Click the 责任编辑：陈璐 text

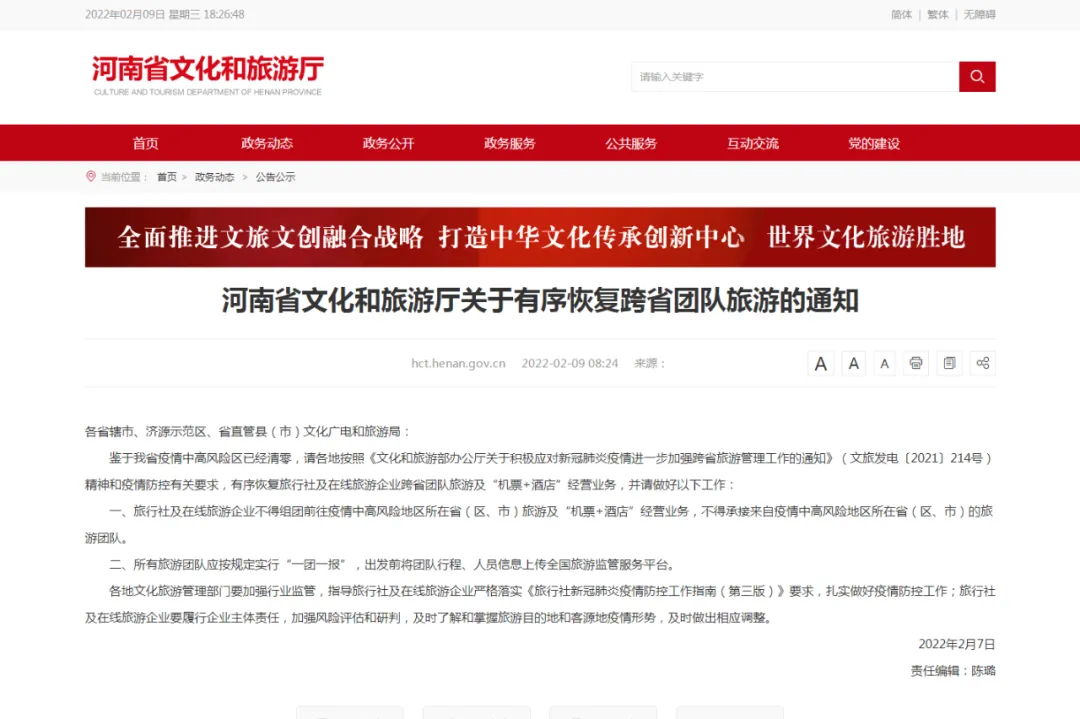[953, 671]
